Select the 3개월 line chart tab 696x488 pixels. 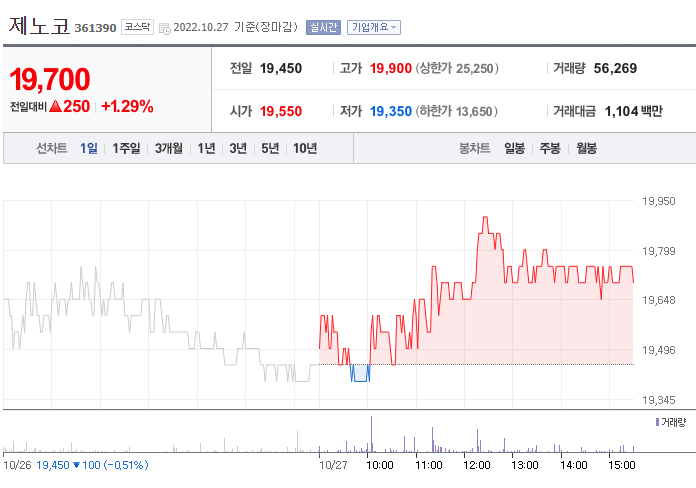pos(169,148)
